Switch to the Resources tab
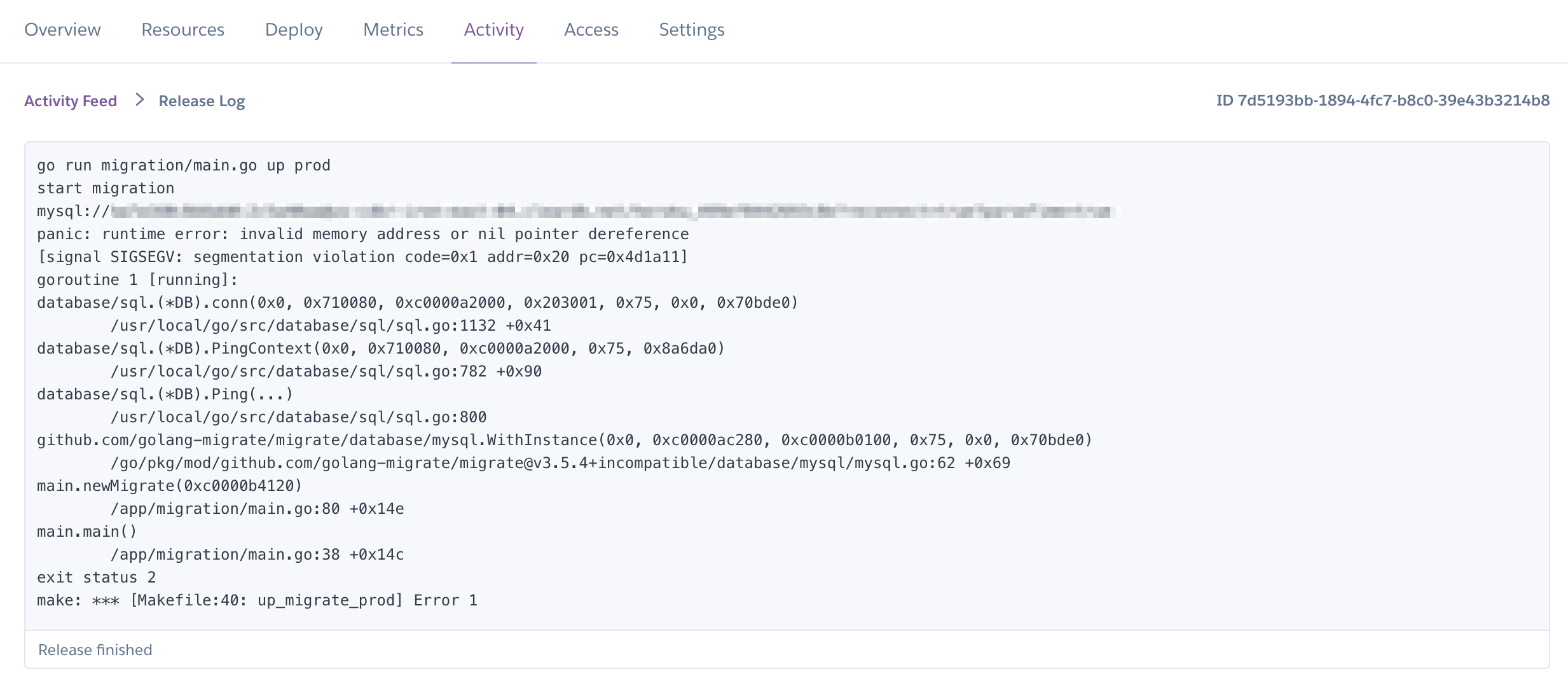 (182, 30)
